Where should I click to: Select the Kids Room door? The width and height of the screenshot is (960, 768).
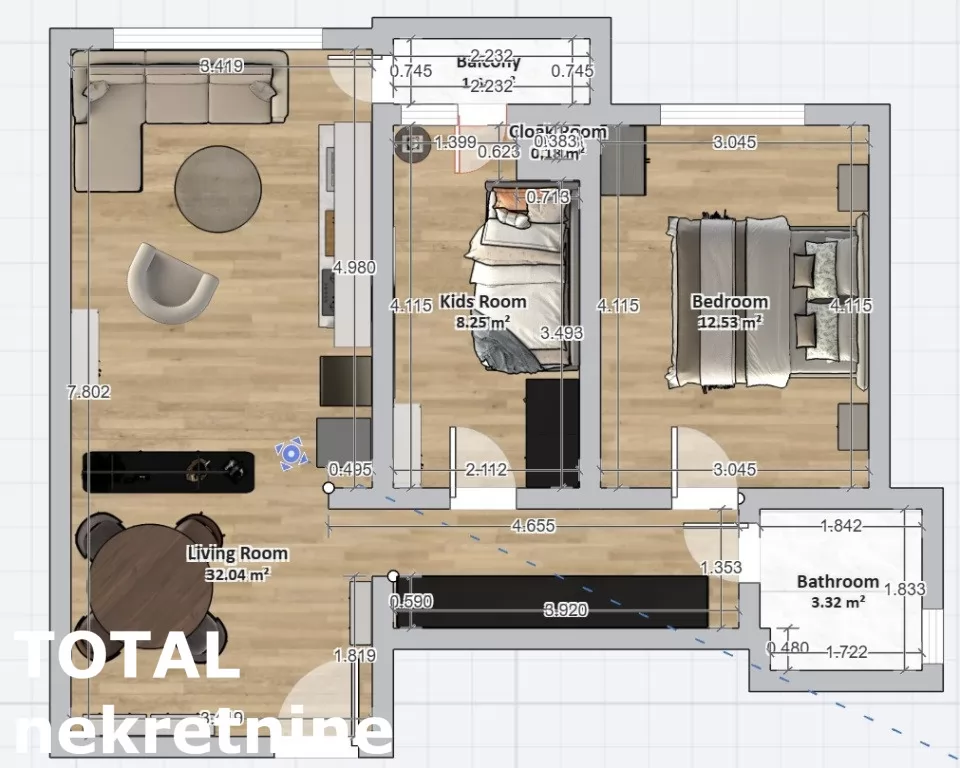click(x=483, y=468)
